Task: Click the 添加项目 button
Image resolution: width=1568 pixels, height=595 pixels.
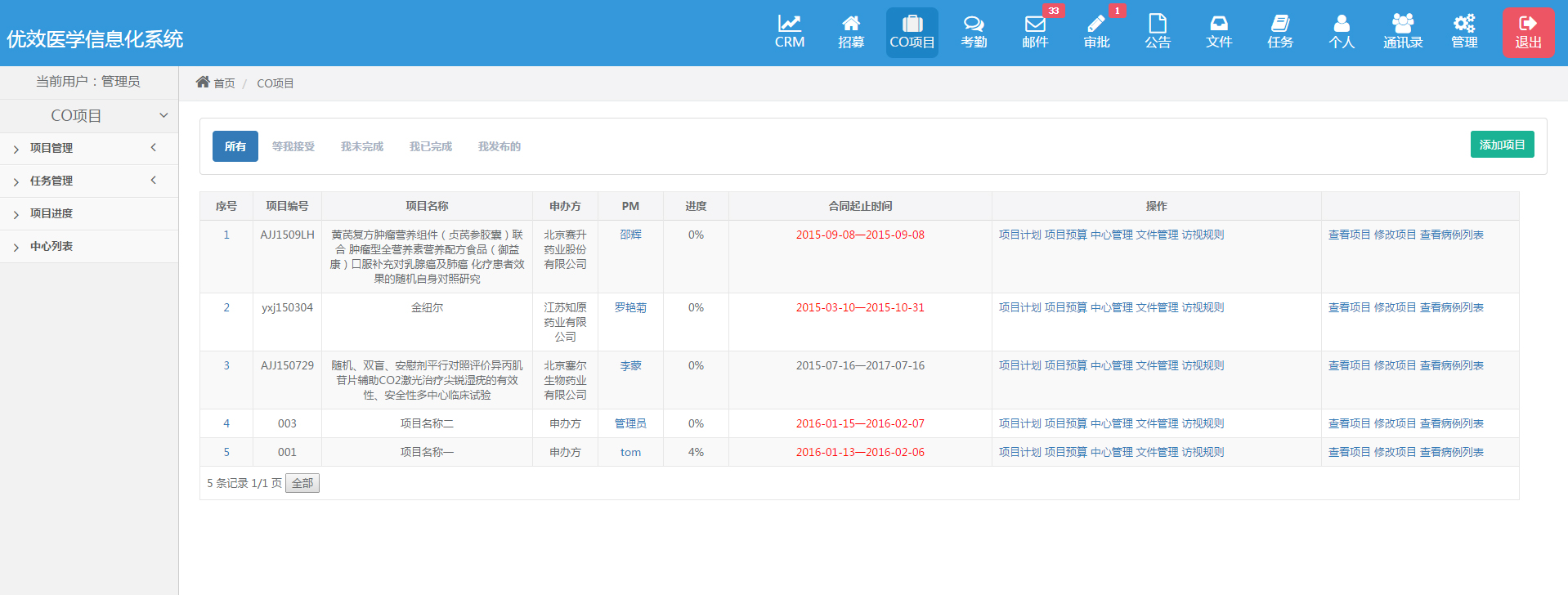Action: pos(1502,145)
